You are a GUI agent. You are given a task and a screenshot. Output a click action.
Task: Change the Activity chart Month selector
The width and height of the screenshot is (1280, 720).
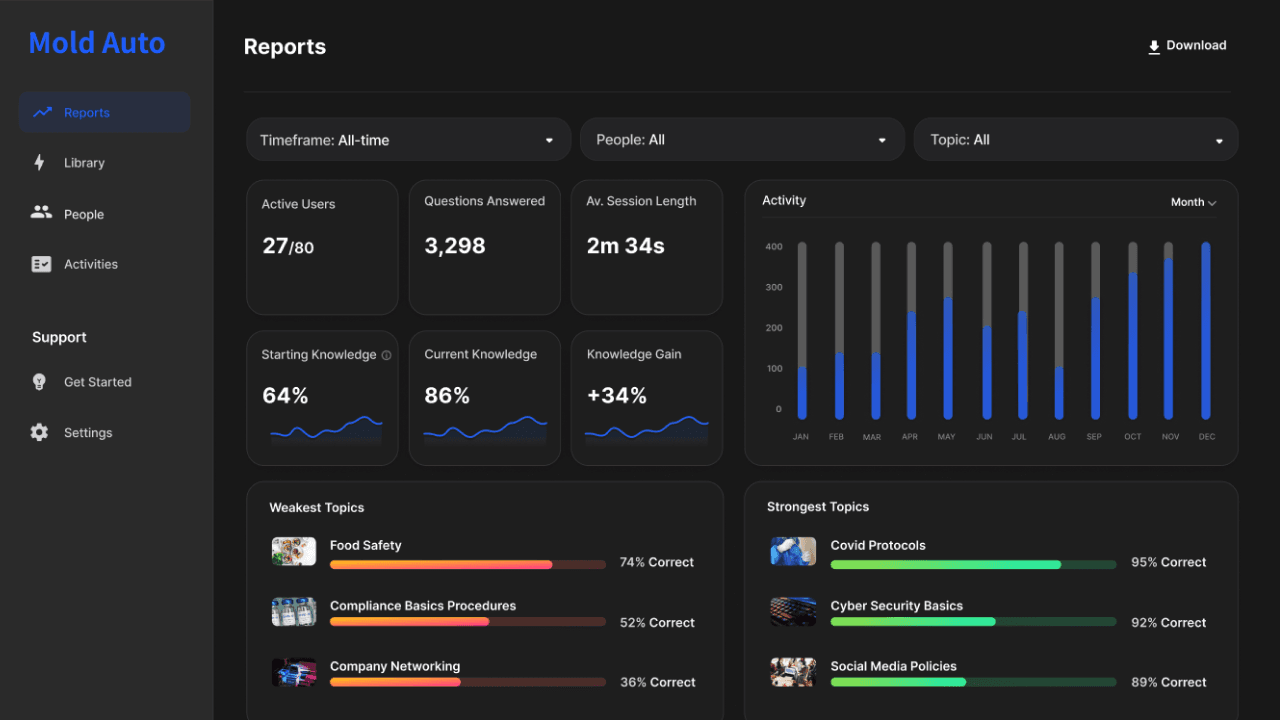point(1193,202)
